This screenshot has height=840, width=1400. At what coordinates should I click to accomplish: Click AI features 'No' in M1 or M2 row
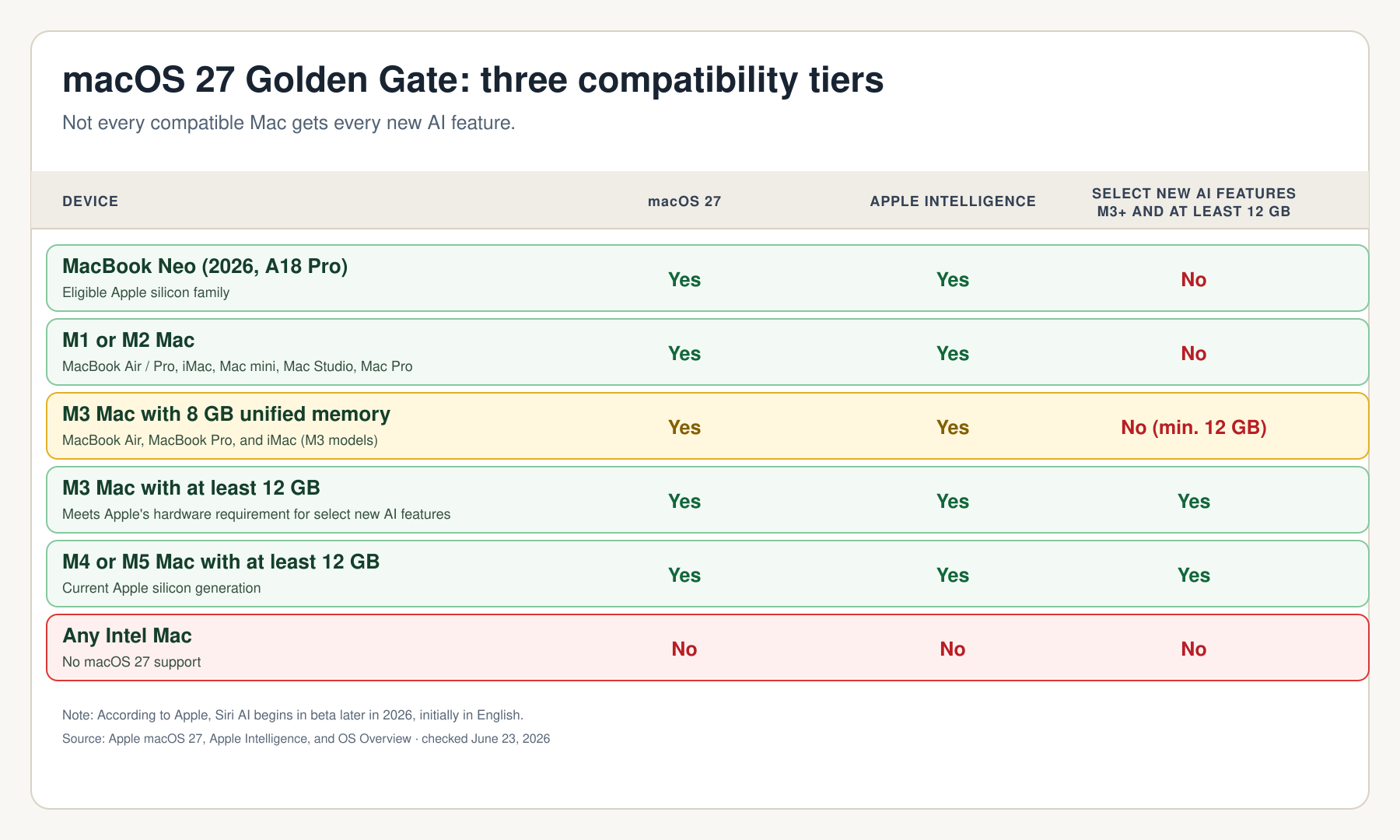[x=1194, y=354]
